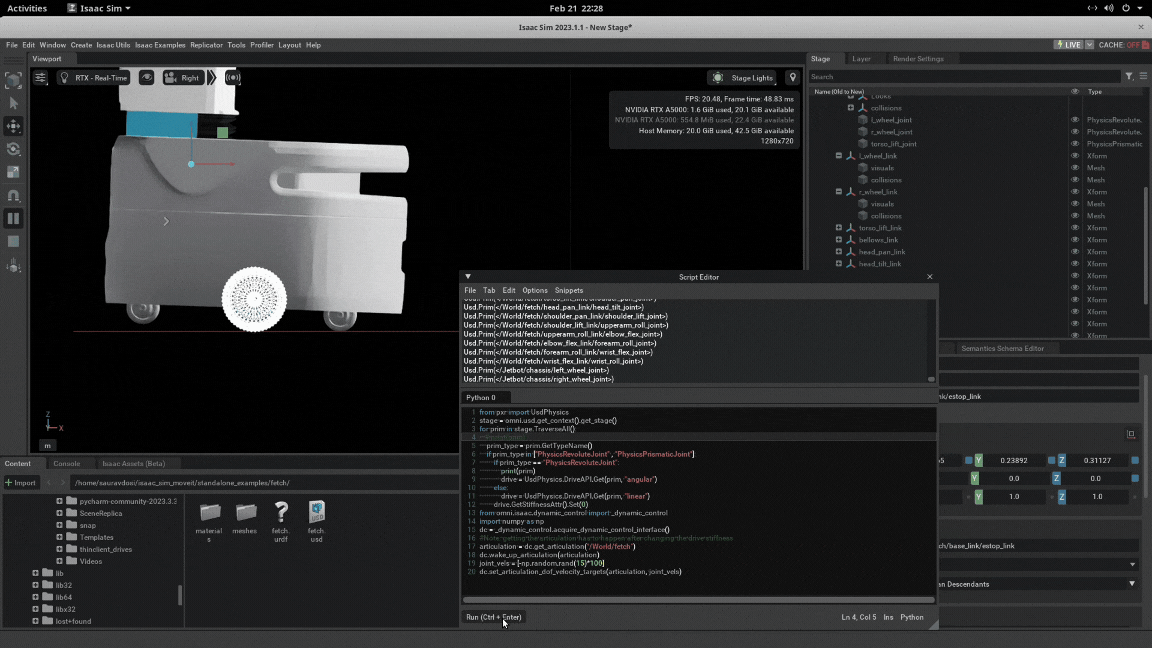Stop the simulation
This screenshot has height=648, width=1152.
13,242
